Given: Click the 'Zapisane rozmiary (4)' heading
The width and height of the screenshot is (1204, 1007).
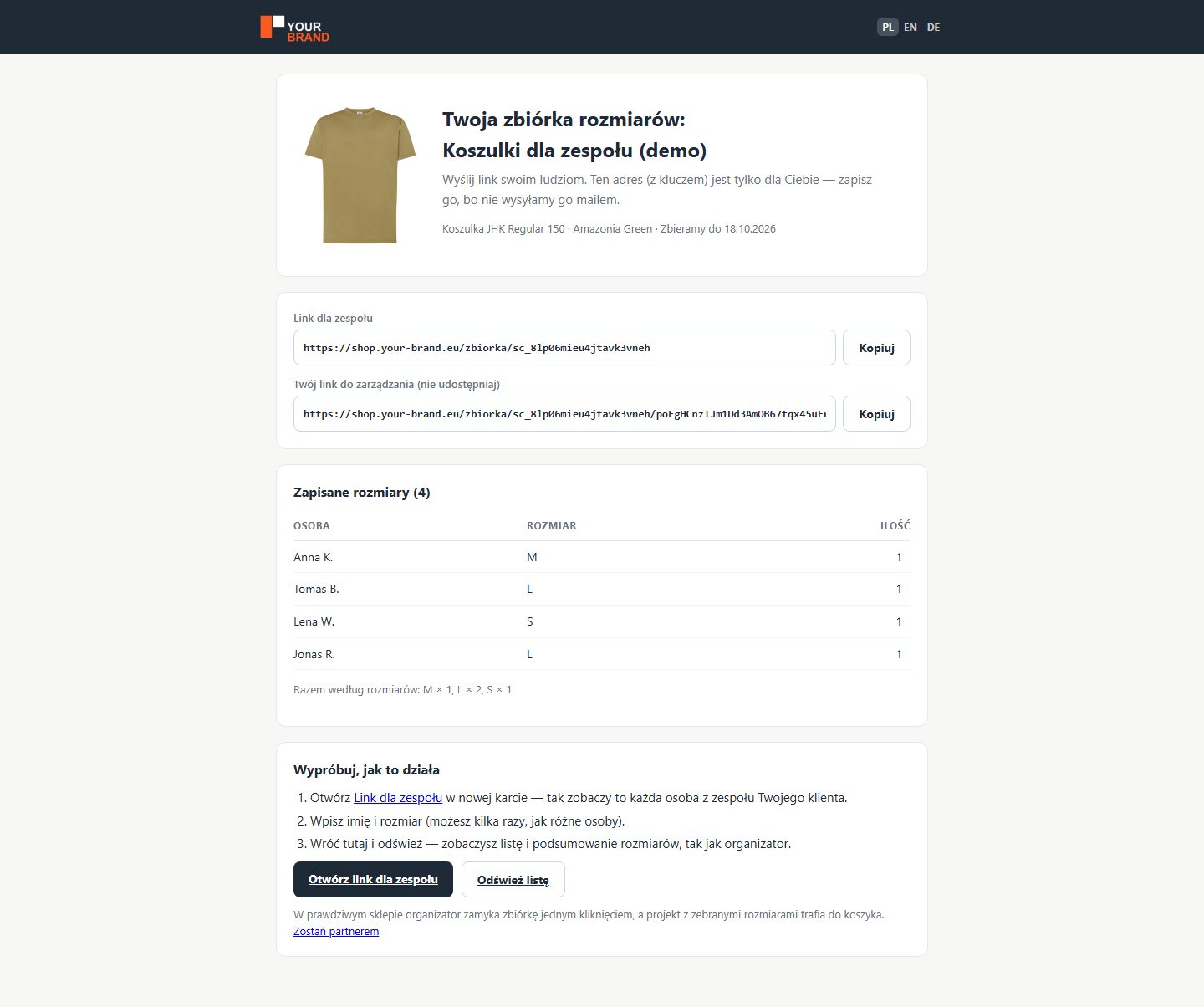Looking at the screenshot, I should 361,492.
